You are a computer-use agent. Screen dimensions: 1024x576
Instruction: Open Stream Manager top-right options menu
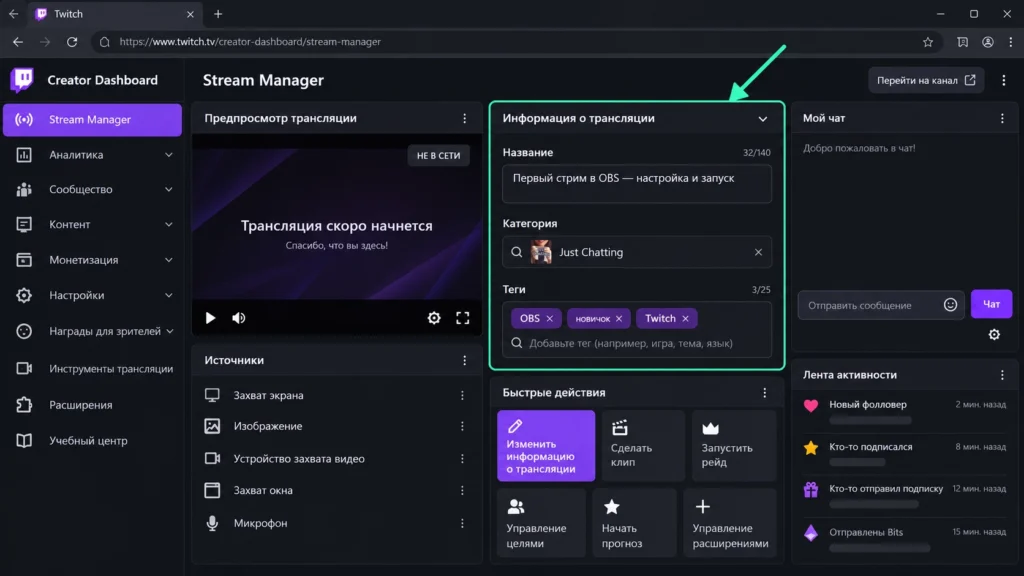point(1004,80)
